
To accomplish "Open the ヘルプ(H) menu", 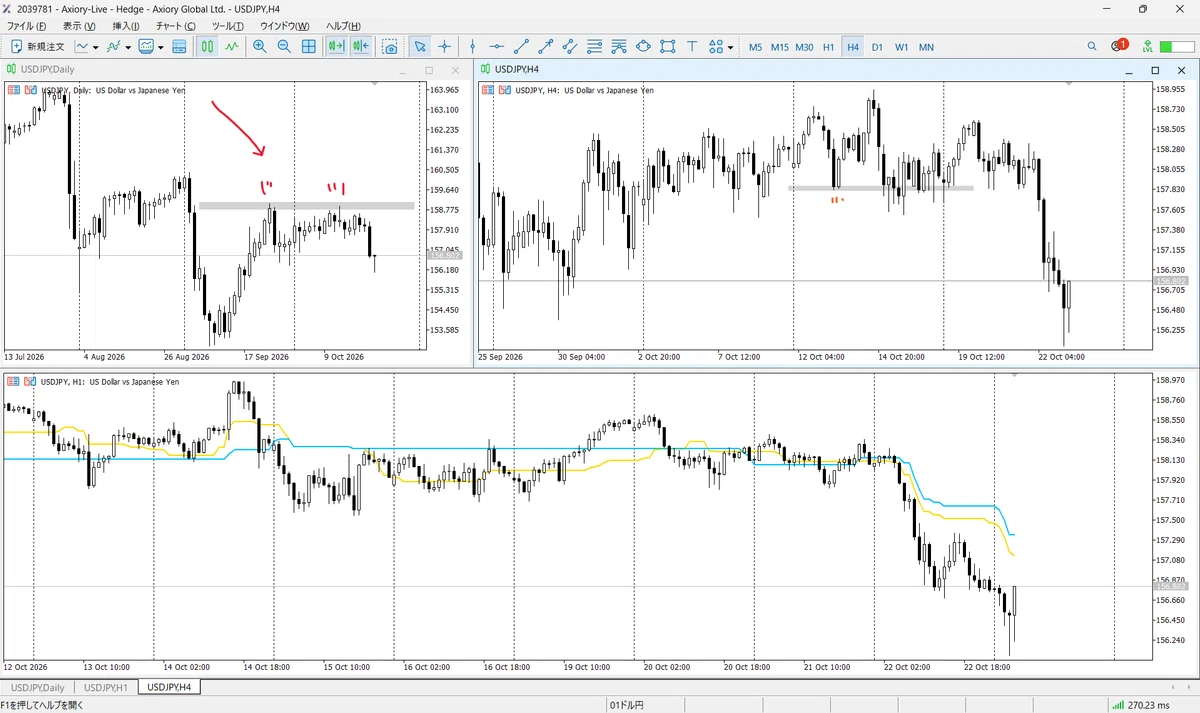I will pyautogui.click(x=343, y=25).
